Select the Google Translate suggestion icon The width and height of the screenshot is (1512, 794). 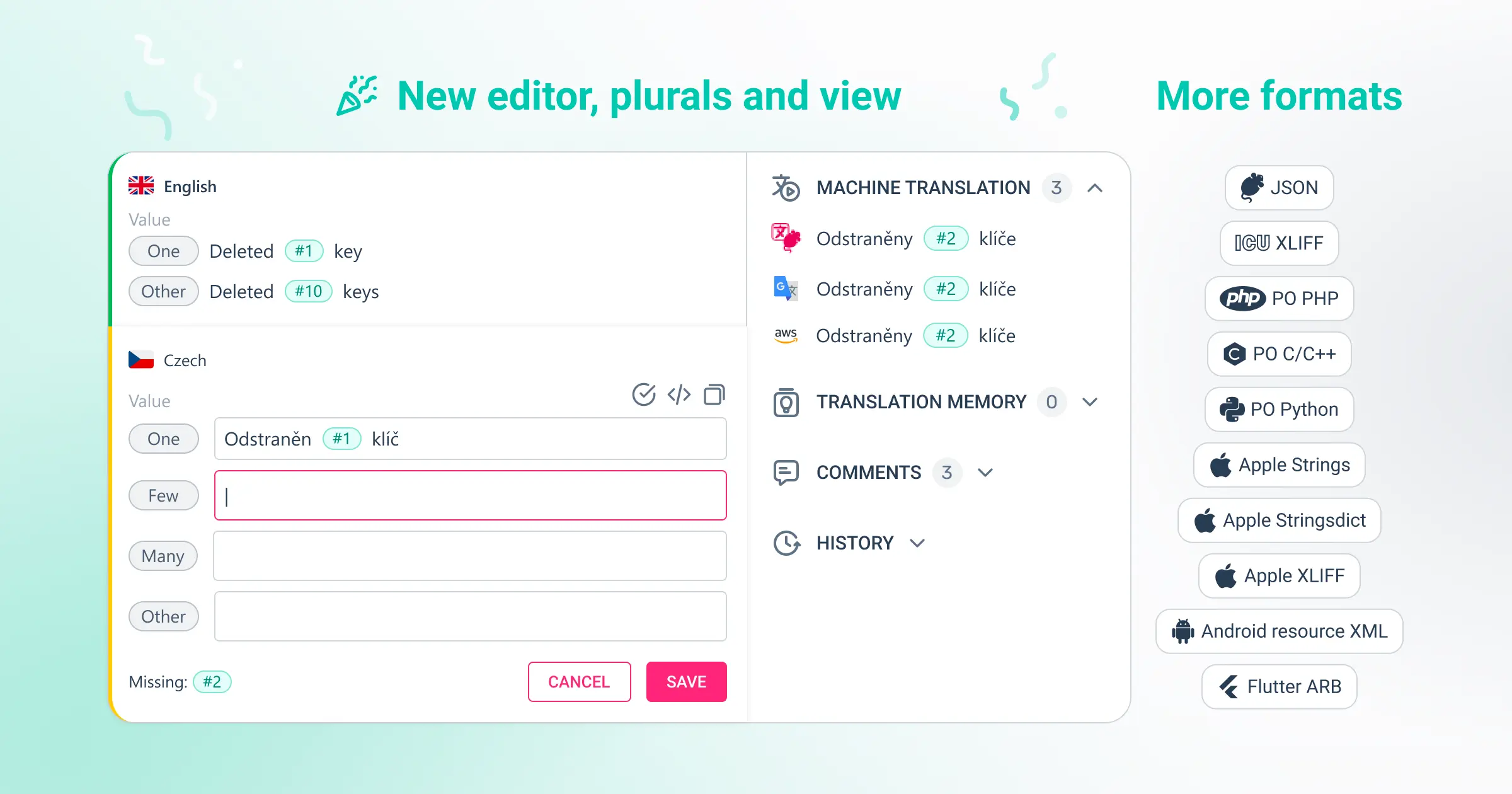[x=785, y=289]
